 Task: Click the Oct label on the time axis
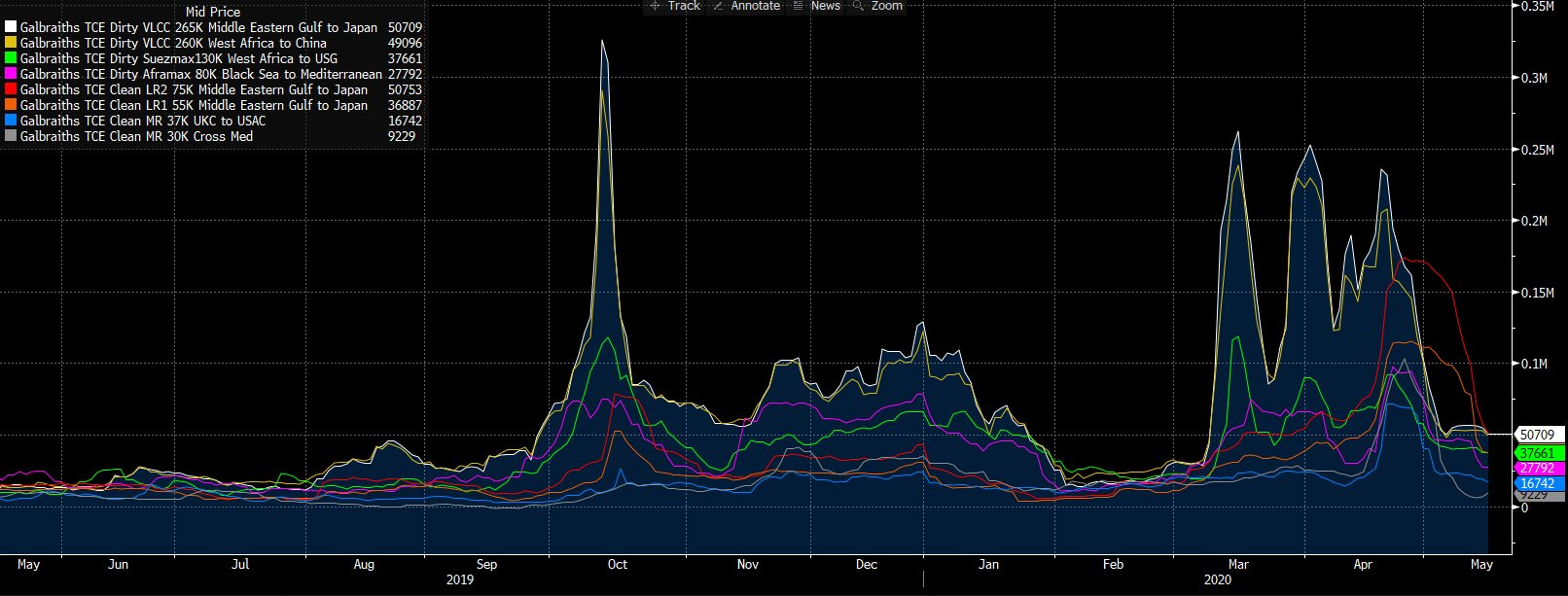tap(618, 564)
